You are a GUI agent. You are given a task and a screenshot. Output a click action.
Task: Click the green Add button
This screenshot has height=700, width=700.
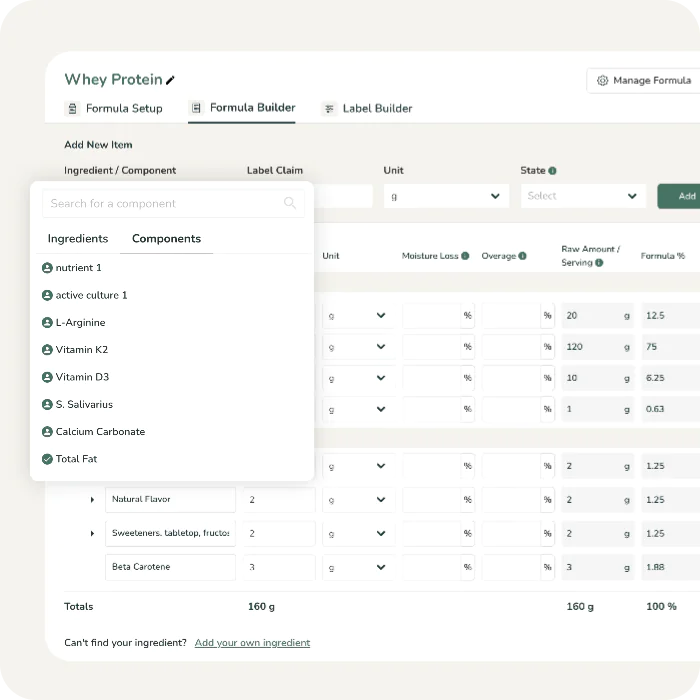click(x=679, y=196)
